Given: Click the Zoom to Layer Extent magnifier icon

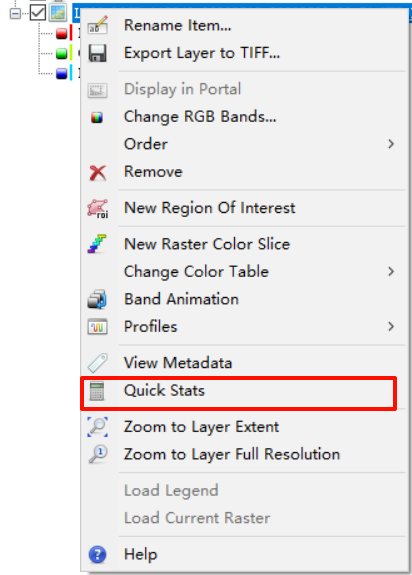Looking at the screenshot, I should click(x=98, y=426).
